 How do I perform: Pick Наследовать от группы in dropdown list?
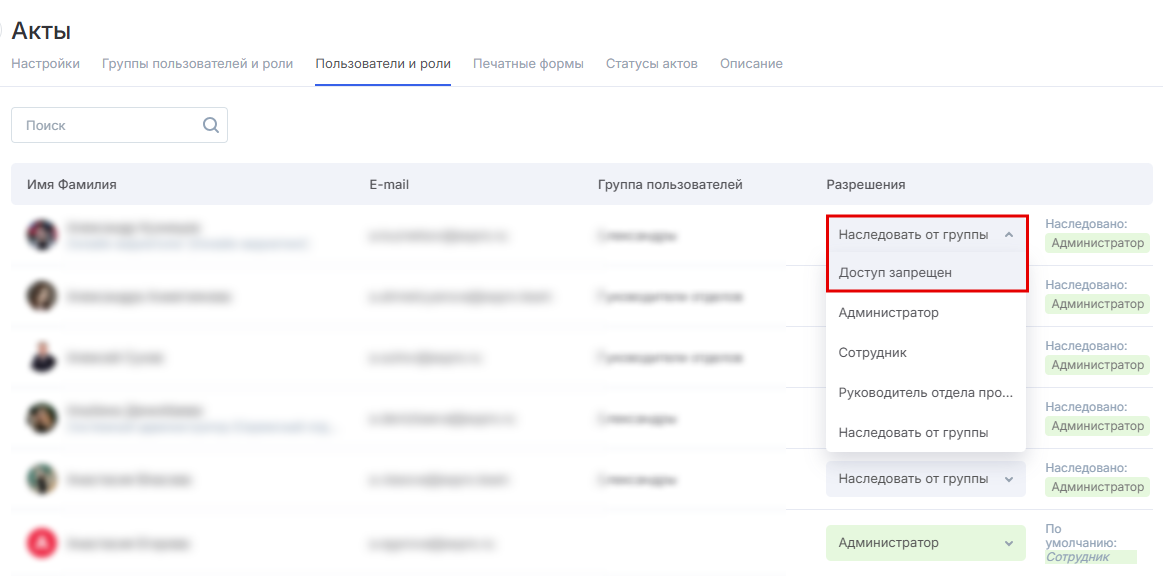point(913,433)
